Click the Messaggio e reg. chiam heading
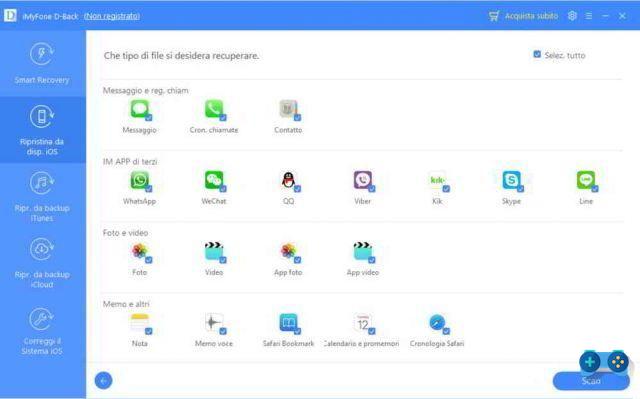Screen dimensions: 640x399 [146, 90]
